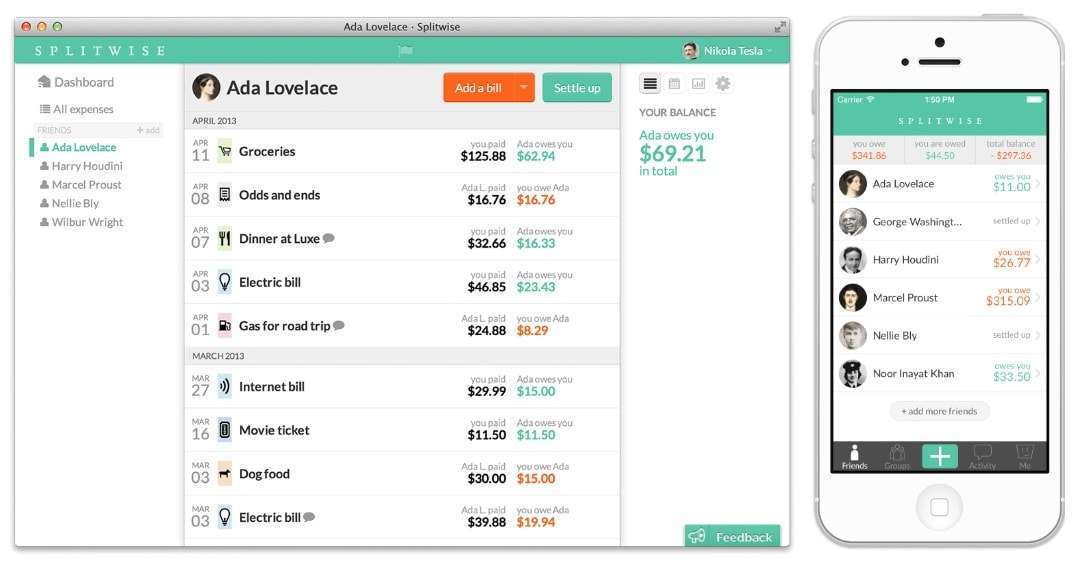Click the Settle up button
Screen dimensions: 1080x565
pyautogui.click(x=577, y=88)
